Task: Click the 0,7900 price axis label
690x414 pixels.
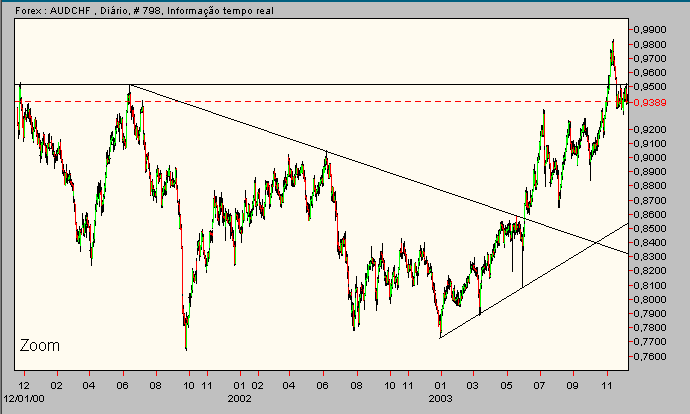Action: tap(650, 314)
